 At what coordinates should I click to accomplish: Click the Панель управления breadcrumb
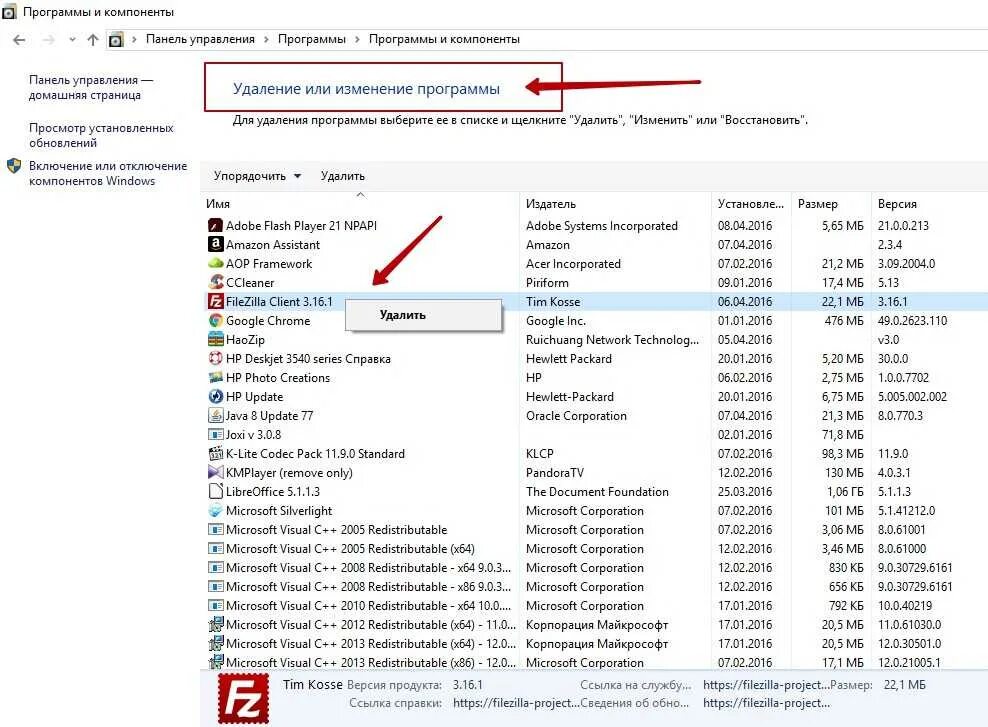click(200, 39)
